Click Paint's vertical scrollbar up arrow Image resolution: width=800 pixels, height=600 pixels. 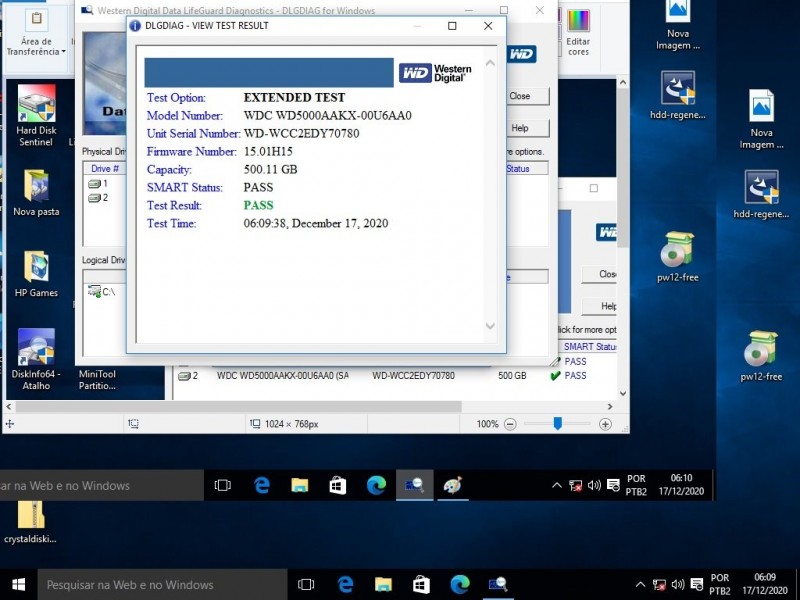[622, 82]
